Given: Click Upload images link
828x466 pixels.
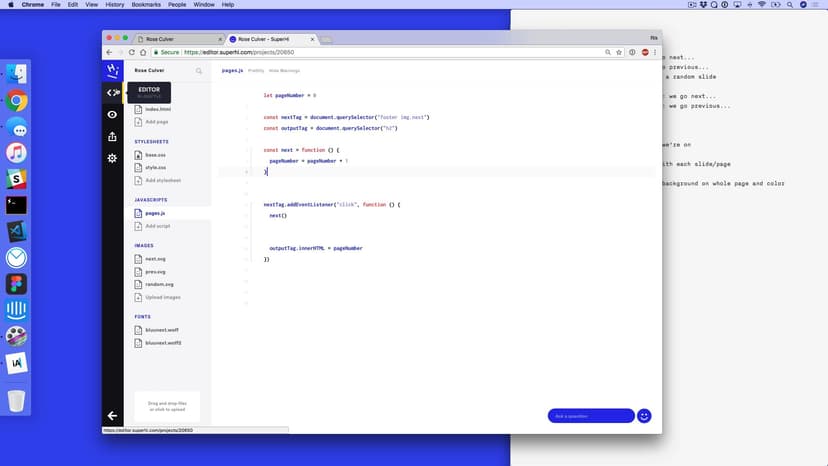Looking at the screenshot, I should click(162, 297).
